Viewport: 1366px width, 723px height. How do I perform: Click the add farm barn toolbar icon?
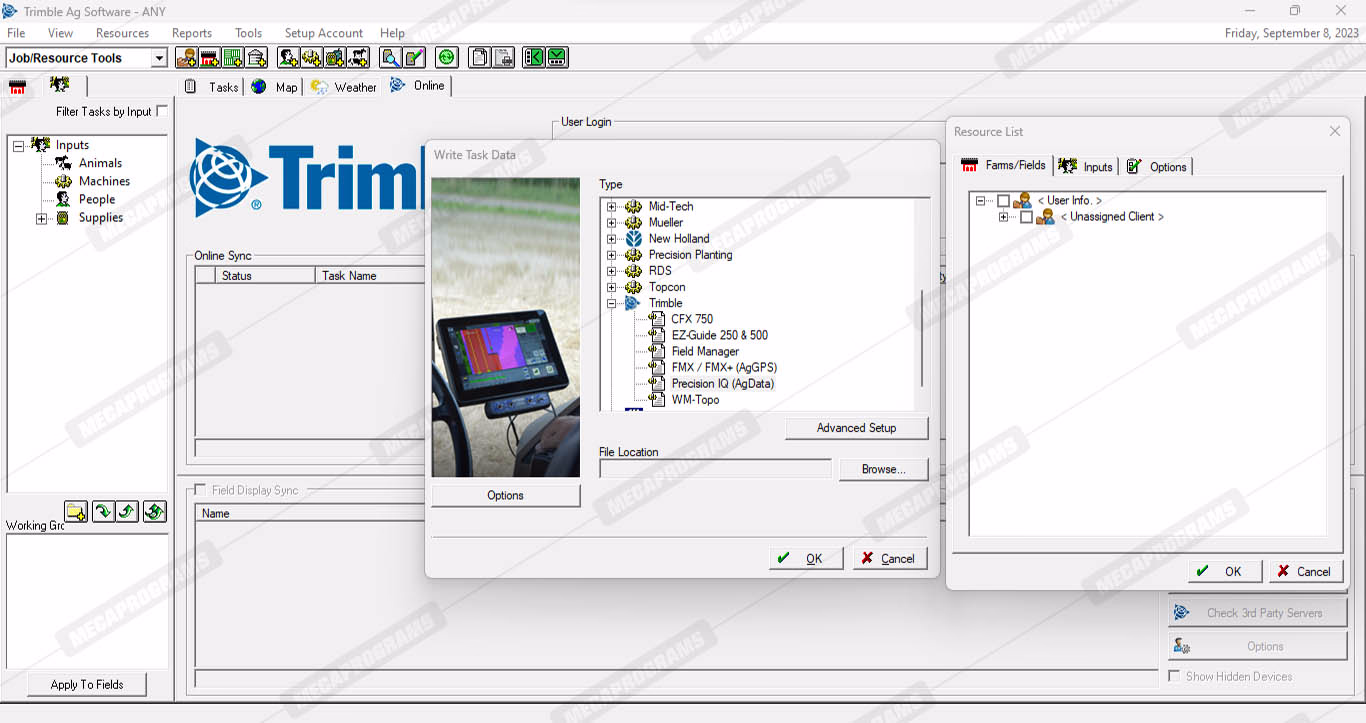click(209, 58)
